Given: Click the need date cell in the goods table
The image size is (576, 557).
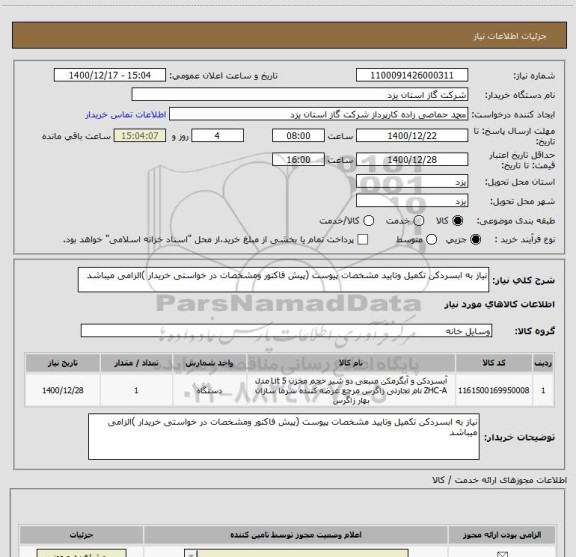Looking at the screenshot, I should [x=63, y=390].
